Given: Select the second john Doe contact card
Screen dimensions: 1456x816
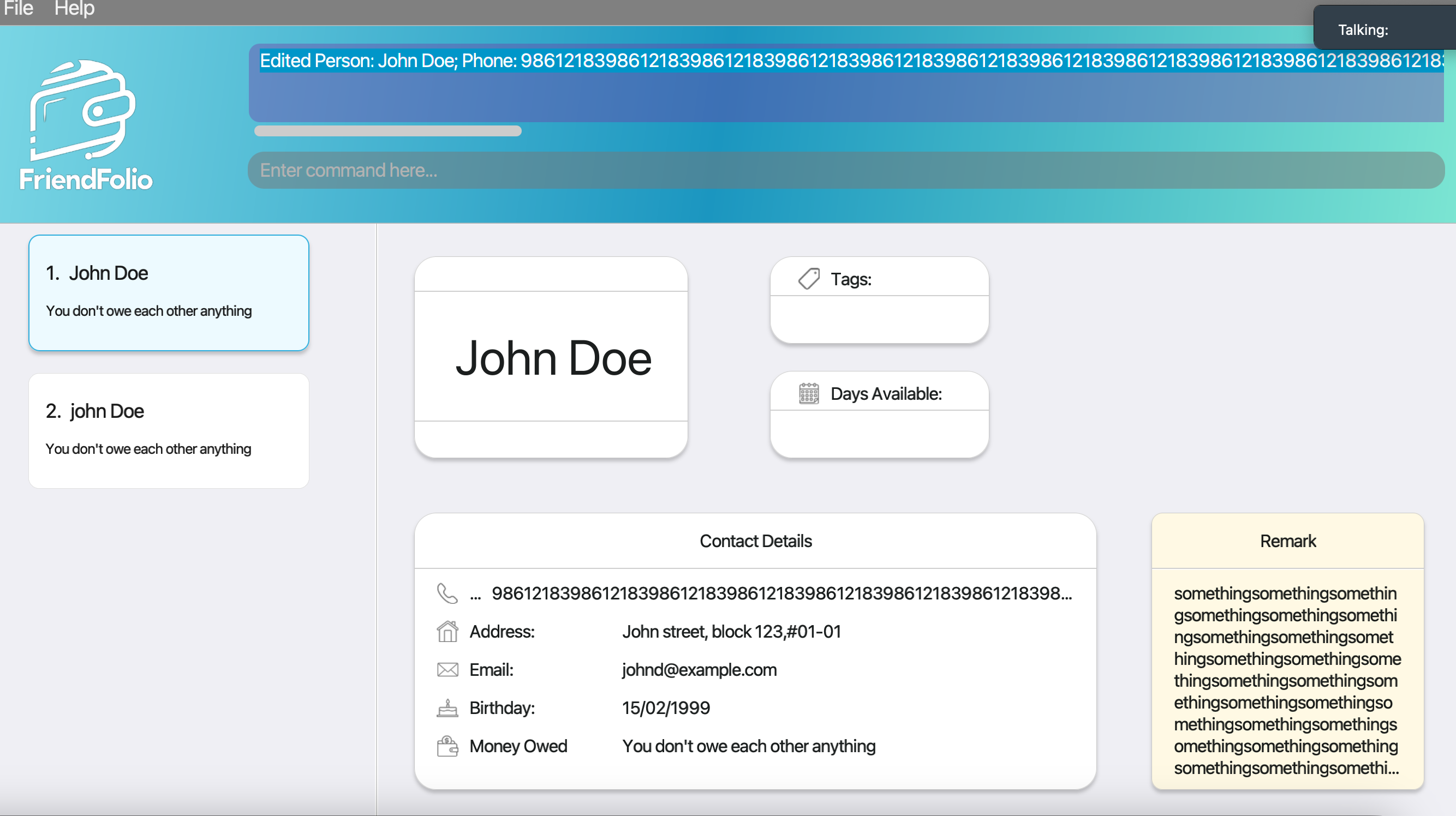Looking at the screenshot, I should click(169, 430).
